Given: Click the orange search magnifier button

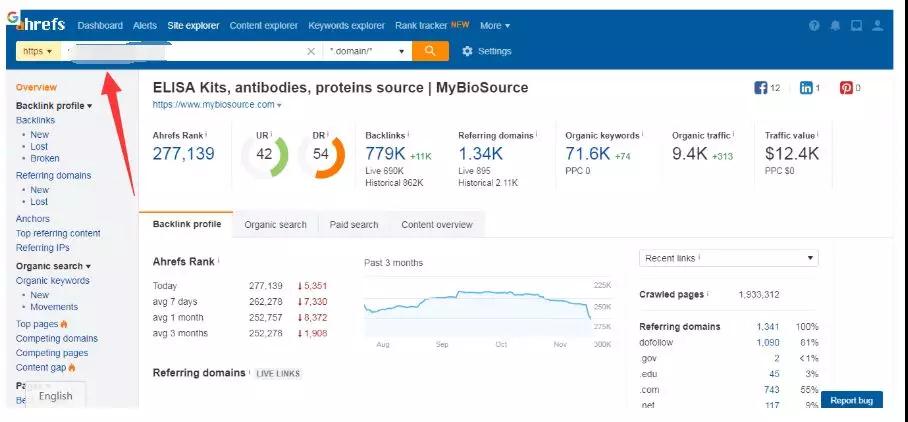Looking at the screenshot, I should pyautogui.click(x=429, y=51).
